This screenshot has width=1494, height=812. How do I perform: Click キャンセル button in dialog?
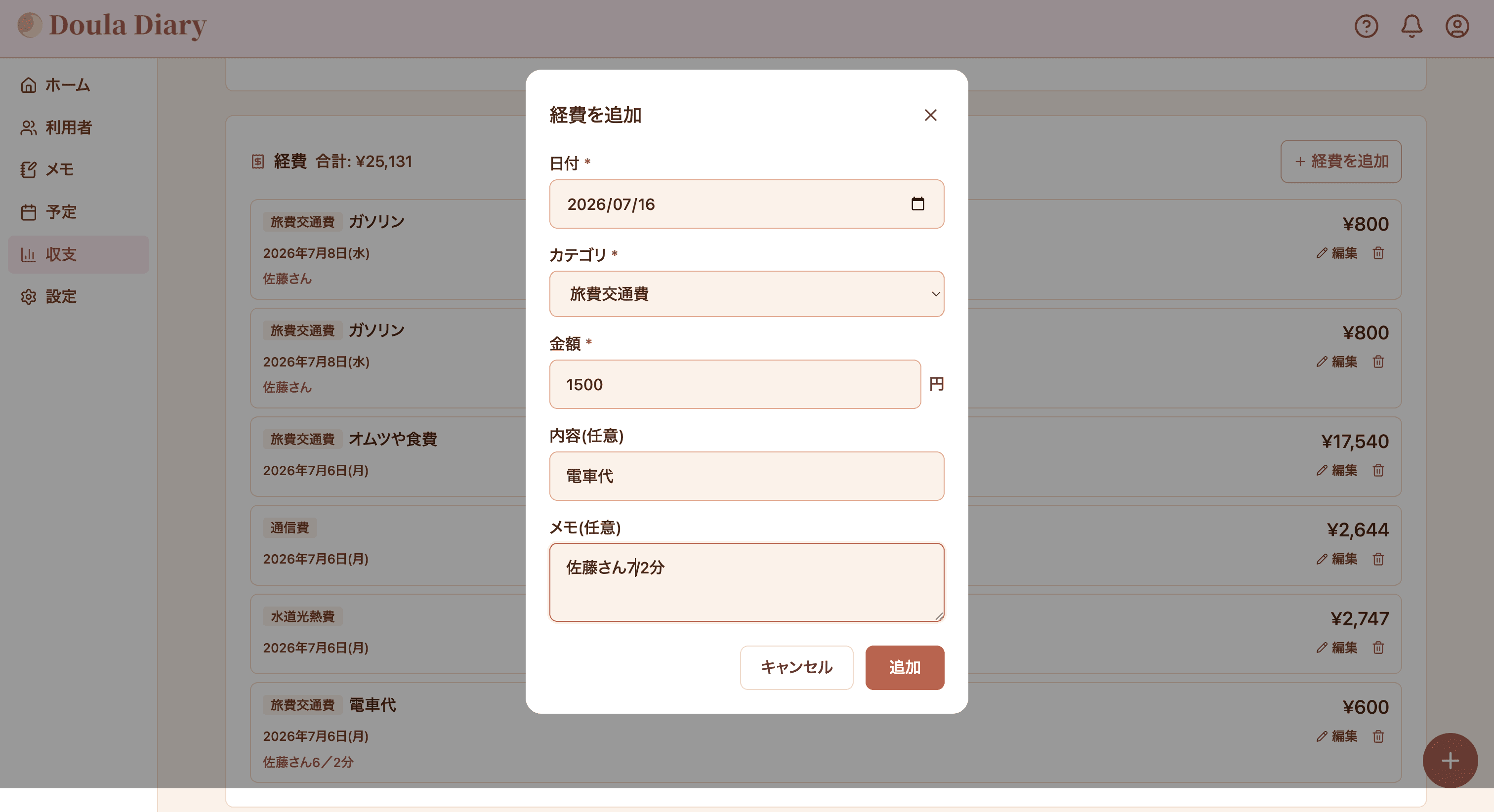pos(796,668)
